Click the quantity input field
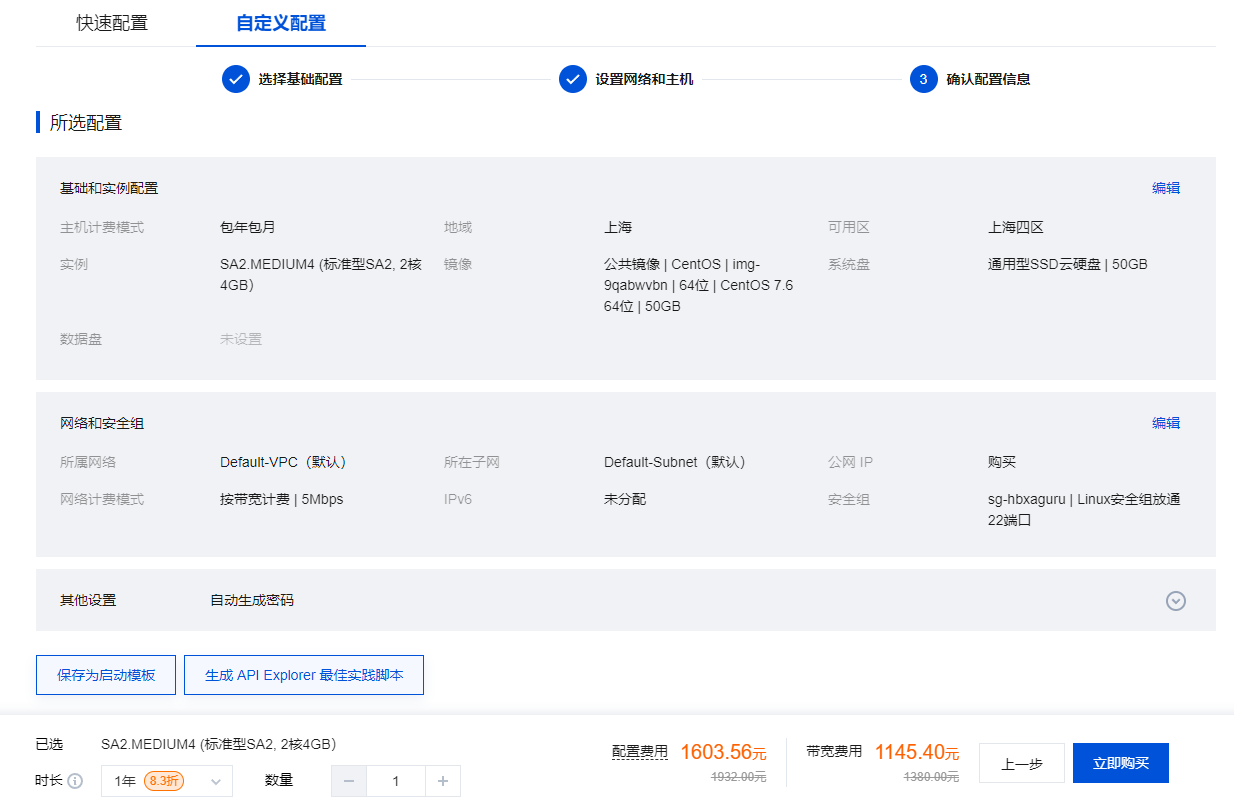The width and height of the screenshot is (1234, 805). pos(396,781)
